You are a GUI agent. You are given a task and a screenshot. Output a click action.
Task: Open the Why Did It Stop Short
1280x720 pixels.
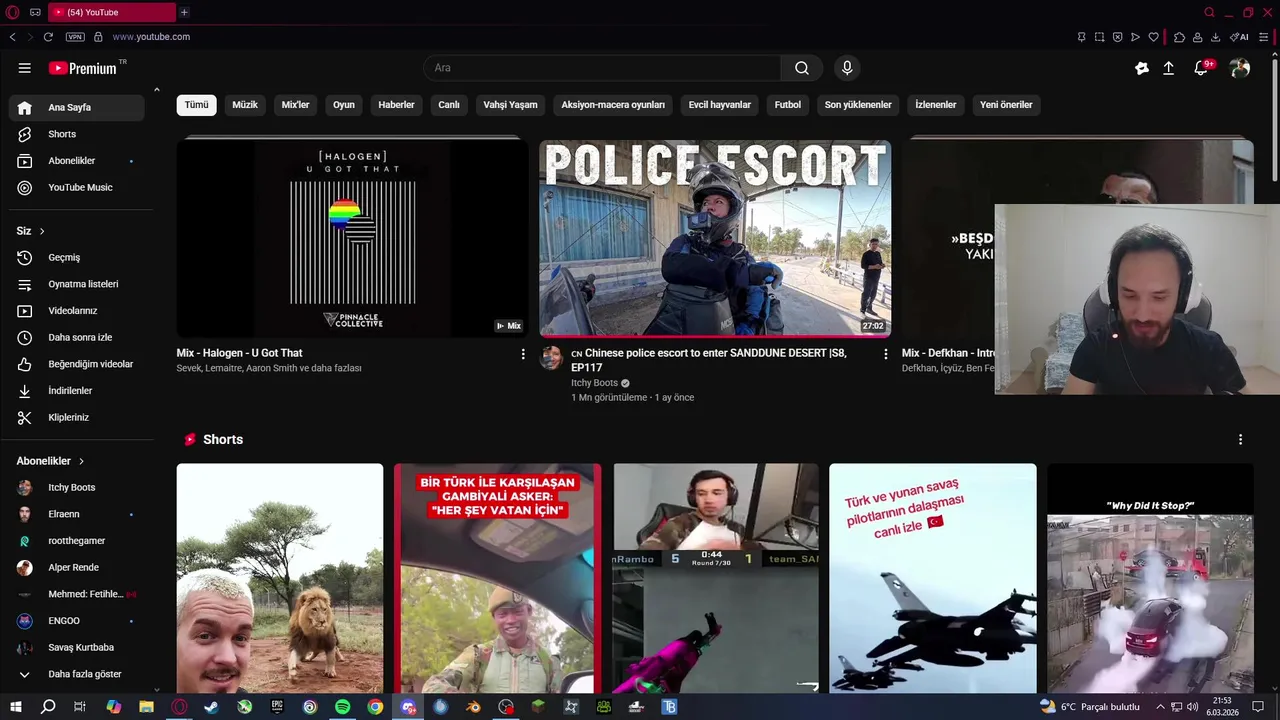[x=1150, y=578]
